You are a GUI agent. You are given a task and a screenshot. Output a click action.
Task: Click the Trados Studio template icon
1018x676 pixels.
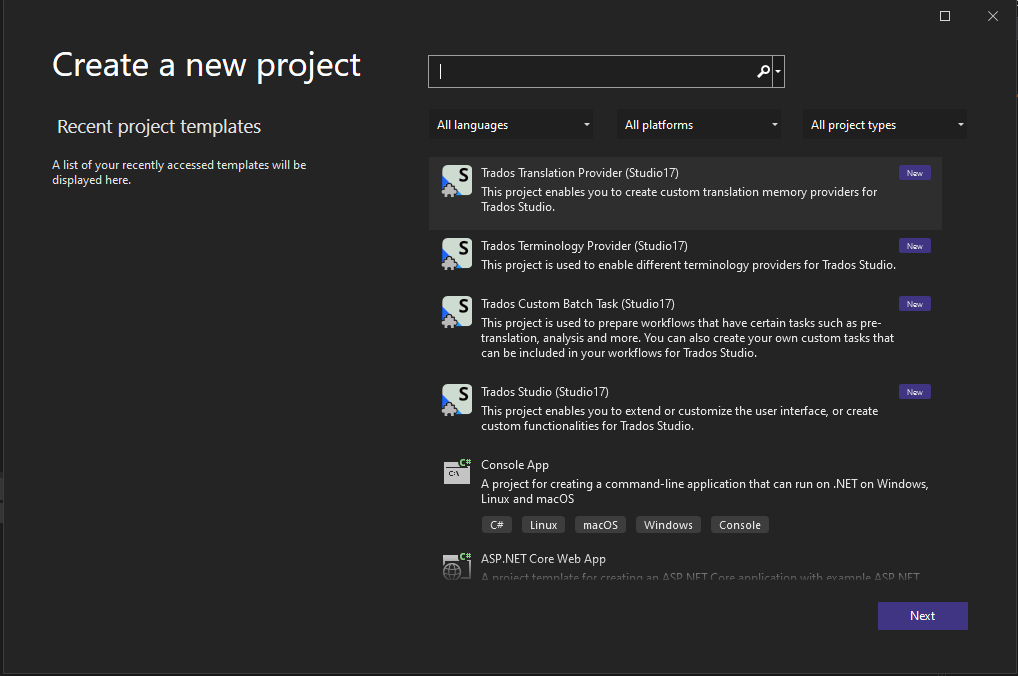[456, 400]
